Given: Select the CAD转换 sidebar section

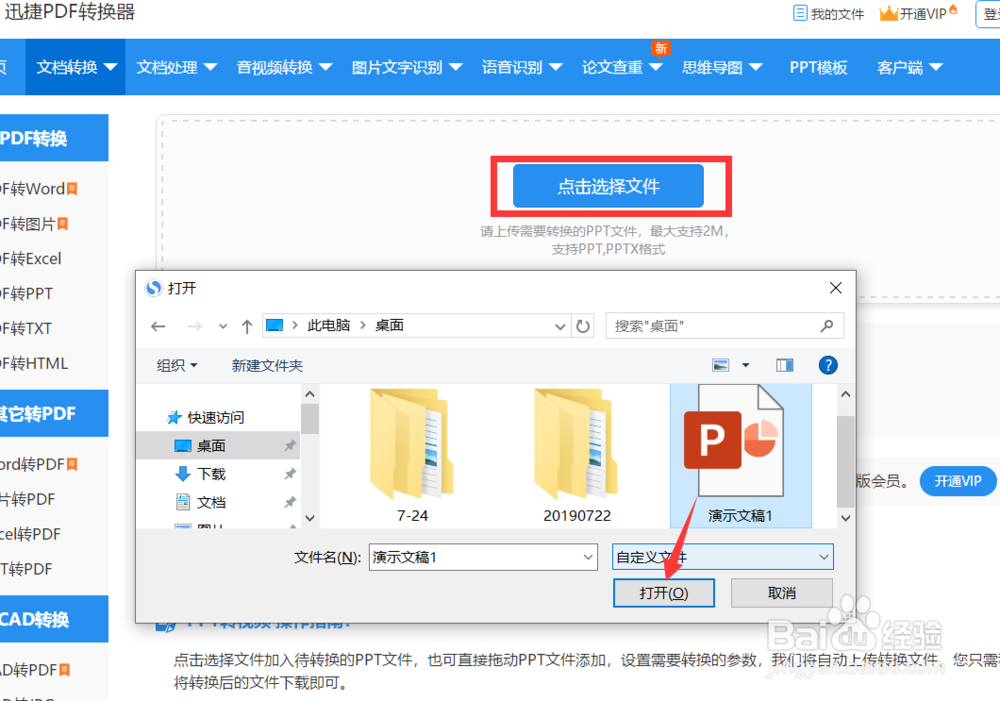Looking at the screenshot, I should click(x=54, y=619).
